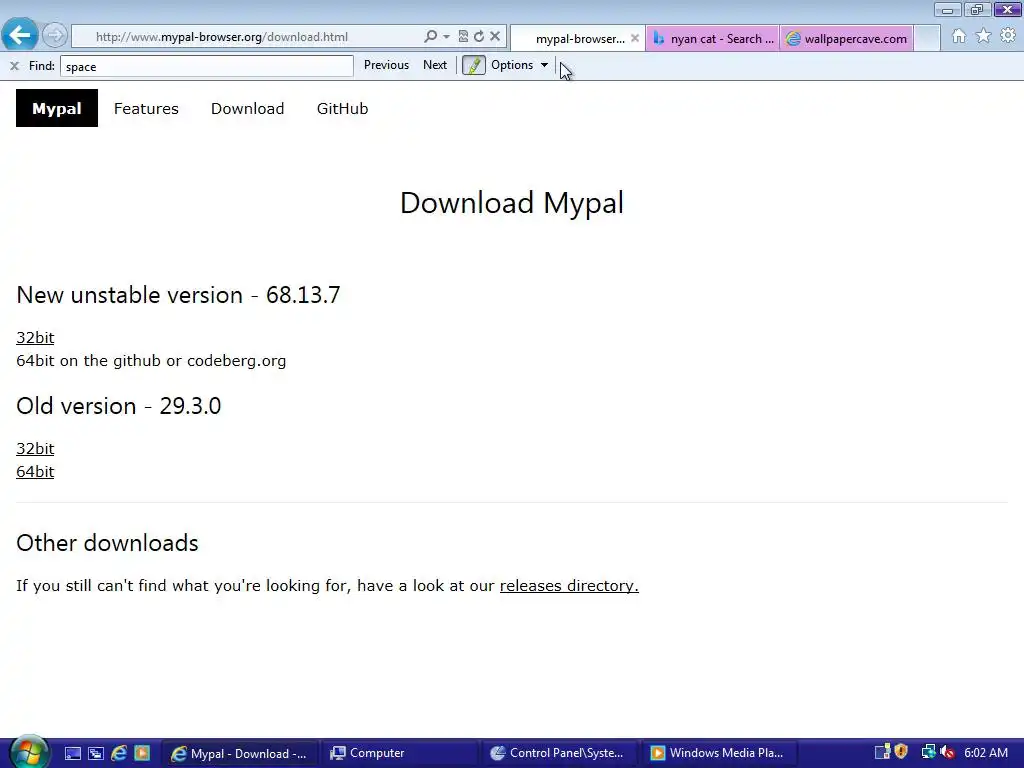Viewport: 1024px width, 768px height.
Task: Select the mypal-browser tab
Action: pyautogui.click(x=577, y=39)
